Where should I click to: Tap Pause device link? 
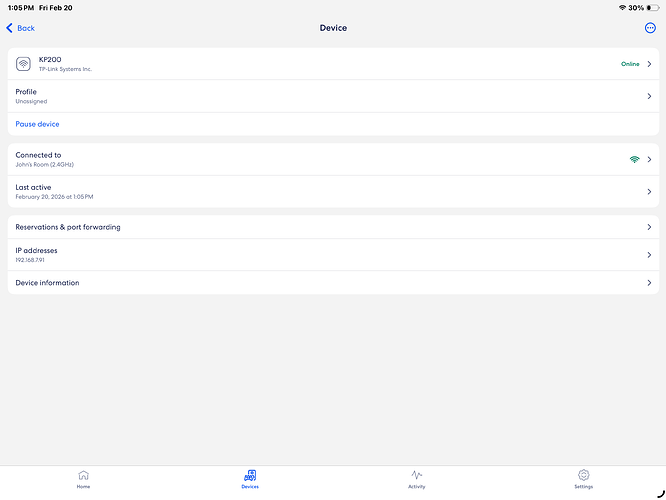pos(37,124)
